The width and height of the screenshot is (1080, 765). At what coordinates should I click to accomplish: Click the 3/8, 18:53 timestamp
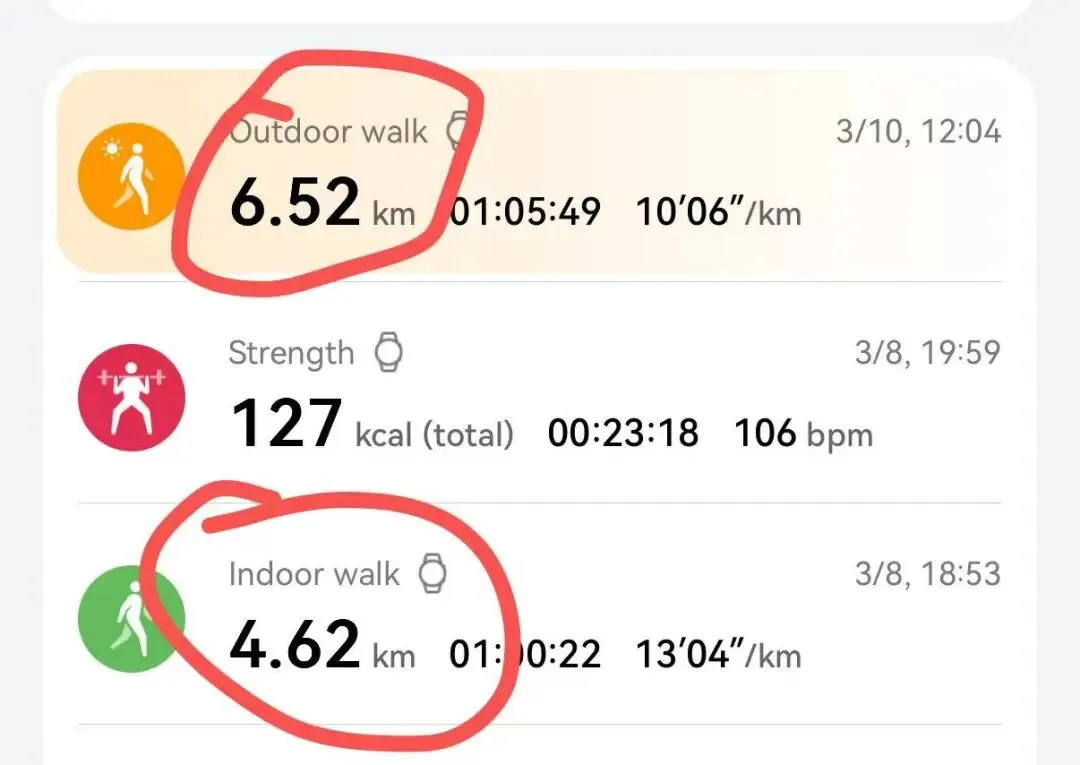tap(928, 574)
